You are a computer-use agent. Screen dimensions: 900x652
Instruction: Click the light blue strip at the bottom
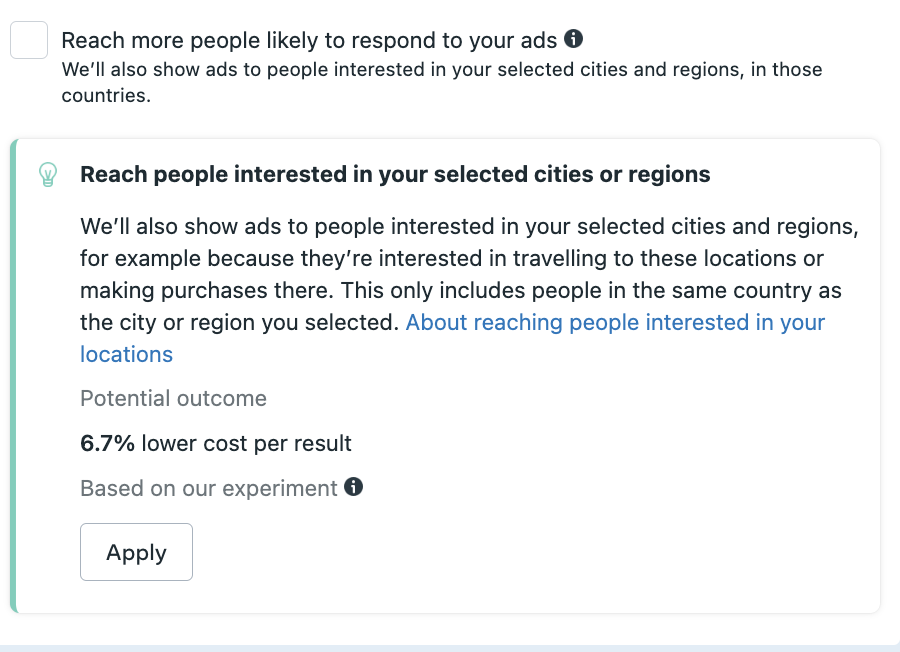point(450,648)
